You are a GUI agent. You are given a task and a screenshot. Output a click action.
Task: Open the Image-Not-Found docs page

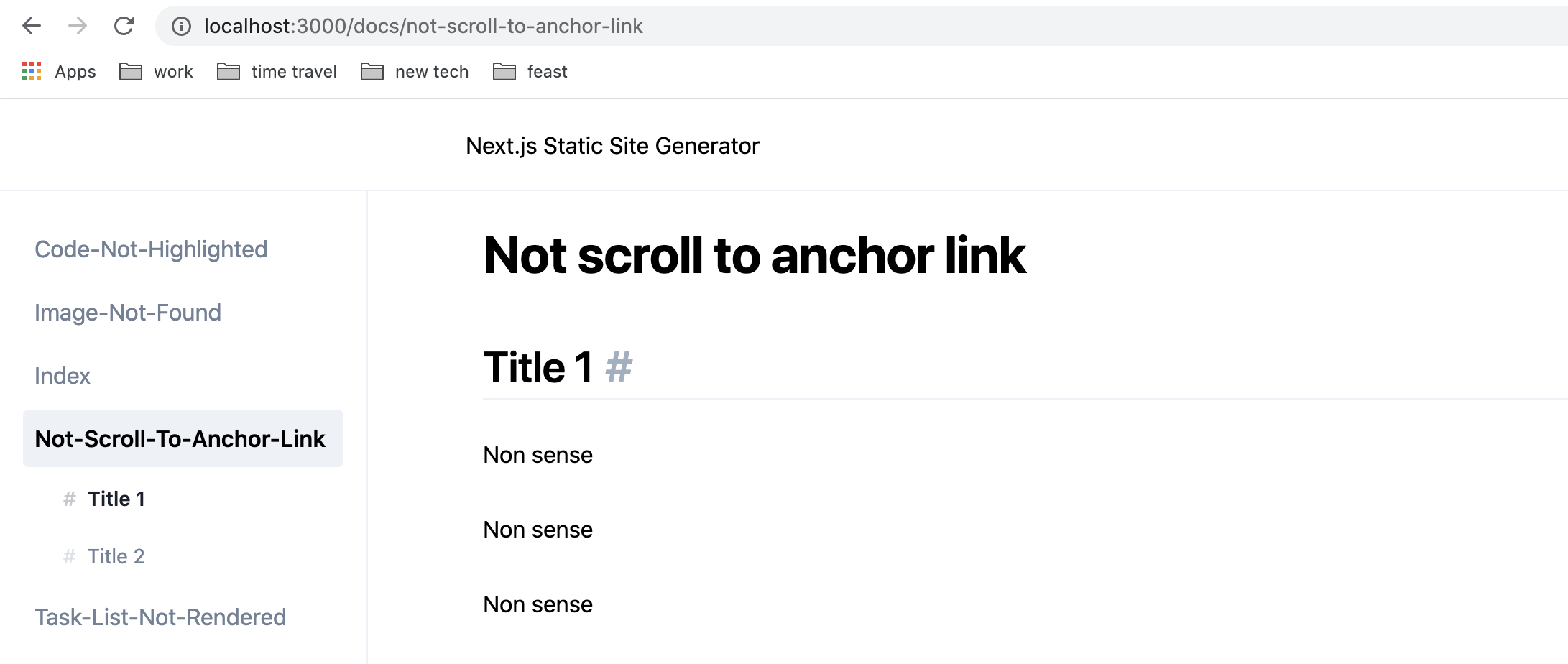pyautogui.click(x=128, y=312)
